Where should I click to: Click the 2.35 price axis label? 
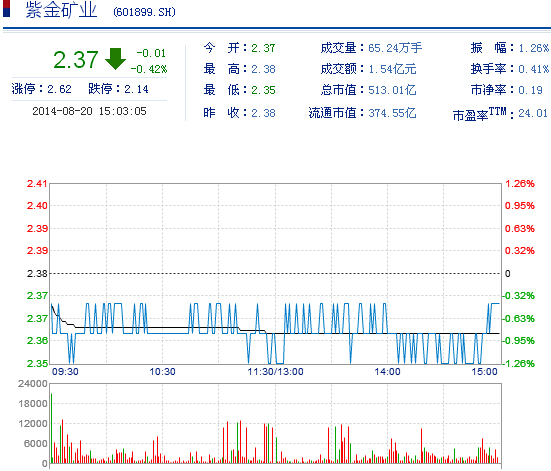tap(37, 363)
